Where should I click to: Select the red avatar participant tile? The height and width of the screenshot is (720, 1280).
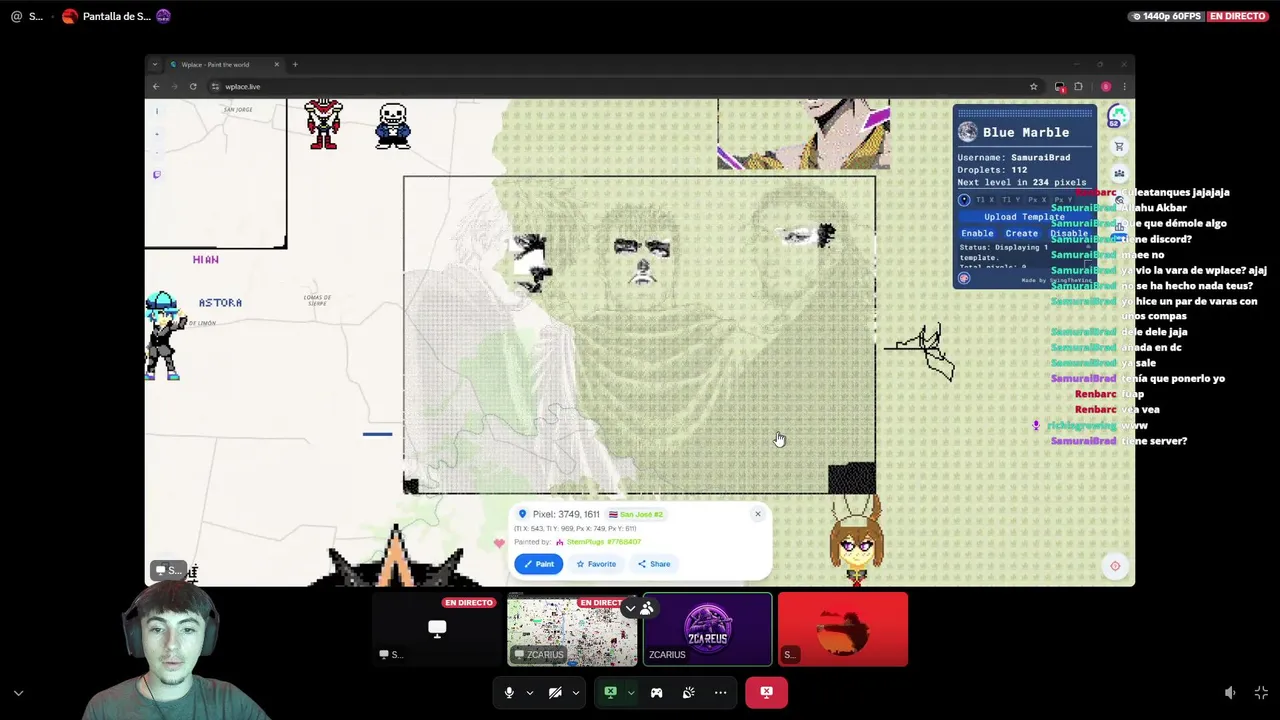pyautogui.click(x=843, y=629)
